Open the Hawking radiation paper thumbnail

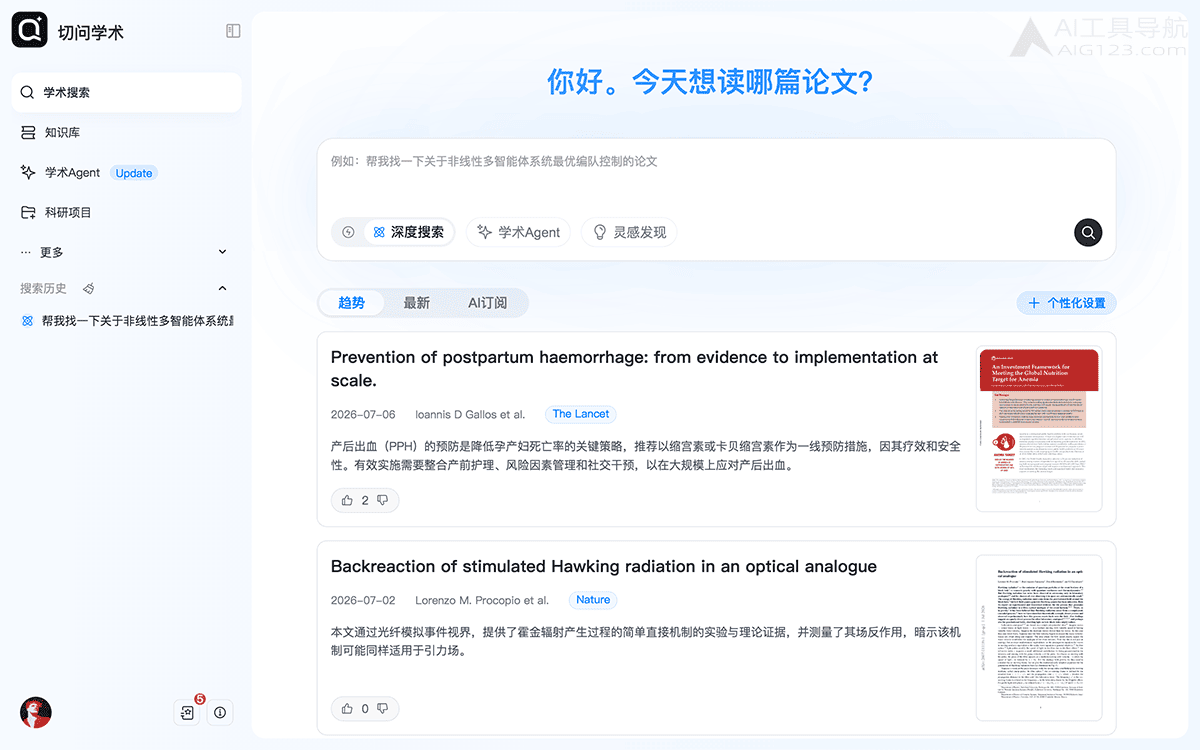point(1039,638)
